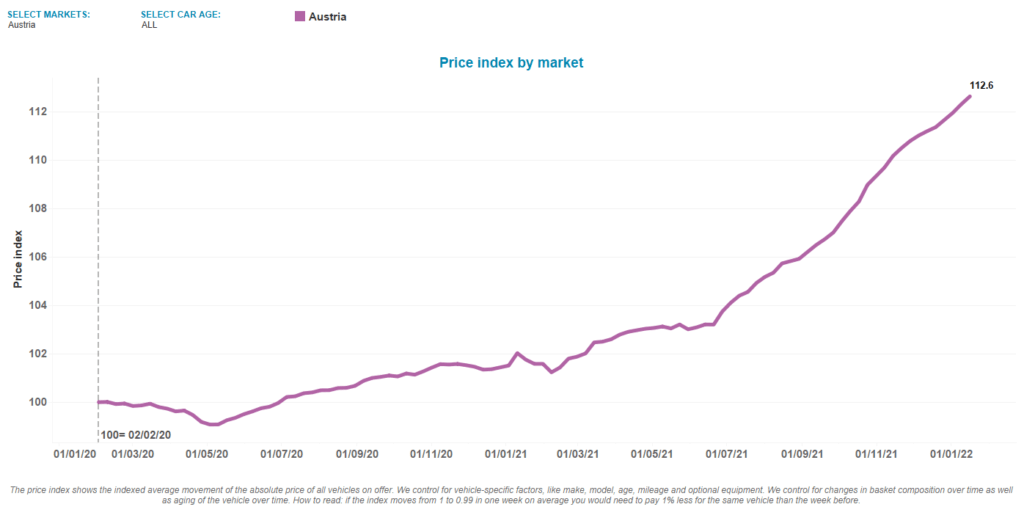Click the 100 y-axis tick label
This screenshot has height=529, width=1024.
pyautogui.click(x=67, y=402)
